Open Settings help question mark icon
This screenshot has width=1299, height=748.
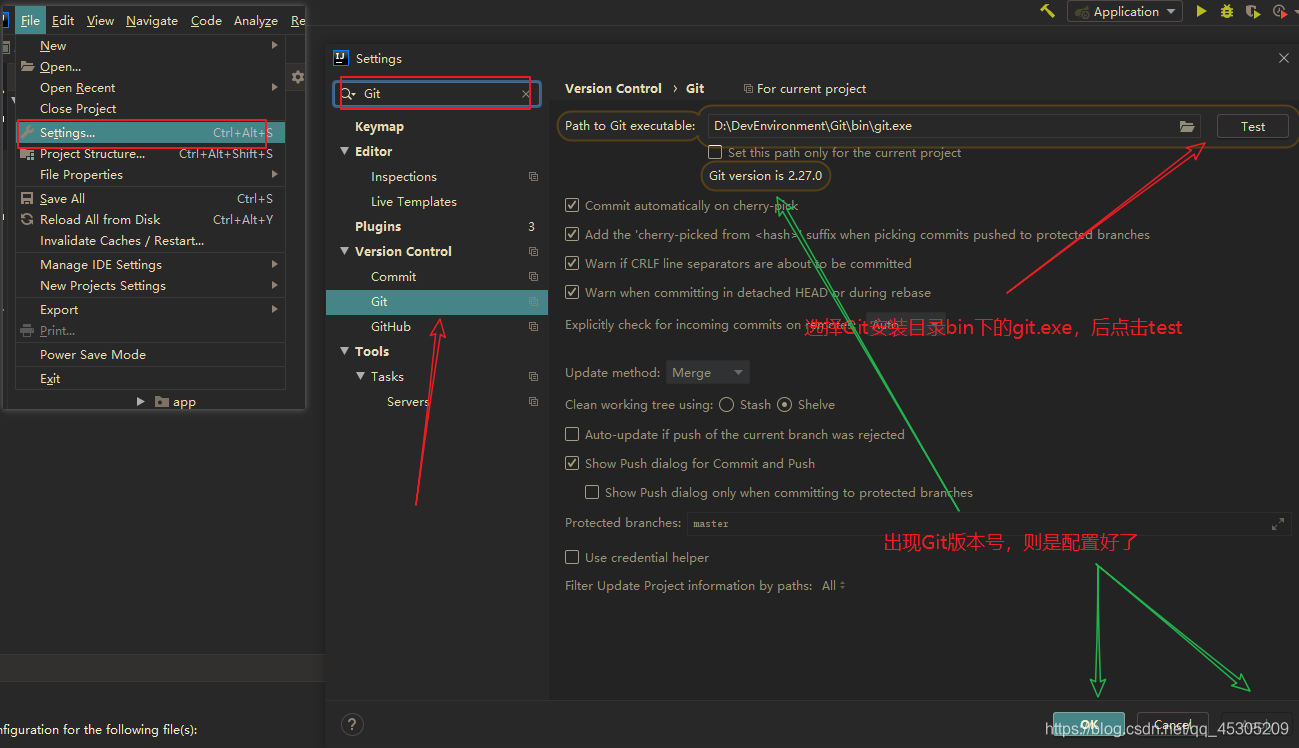coord(352,724)
